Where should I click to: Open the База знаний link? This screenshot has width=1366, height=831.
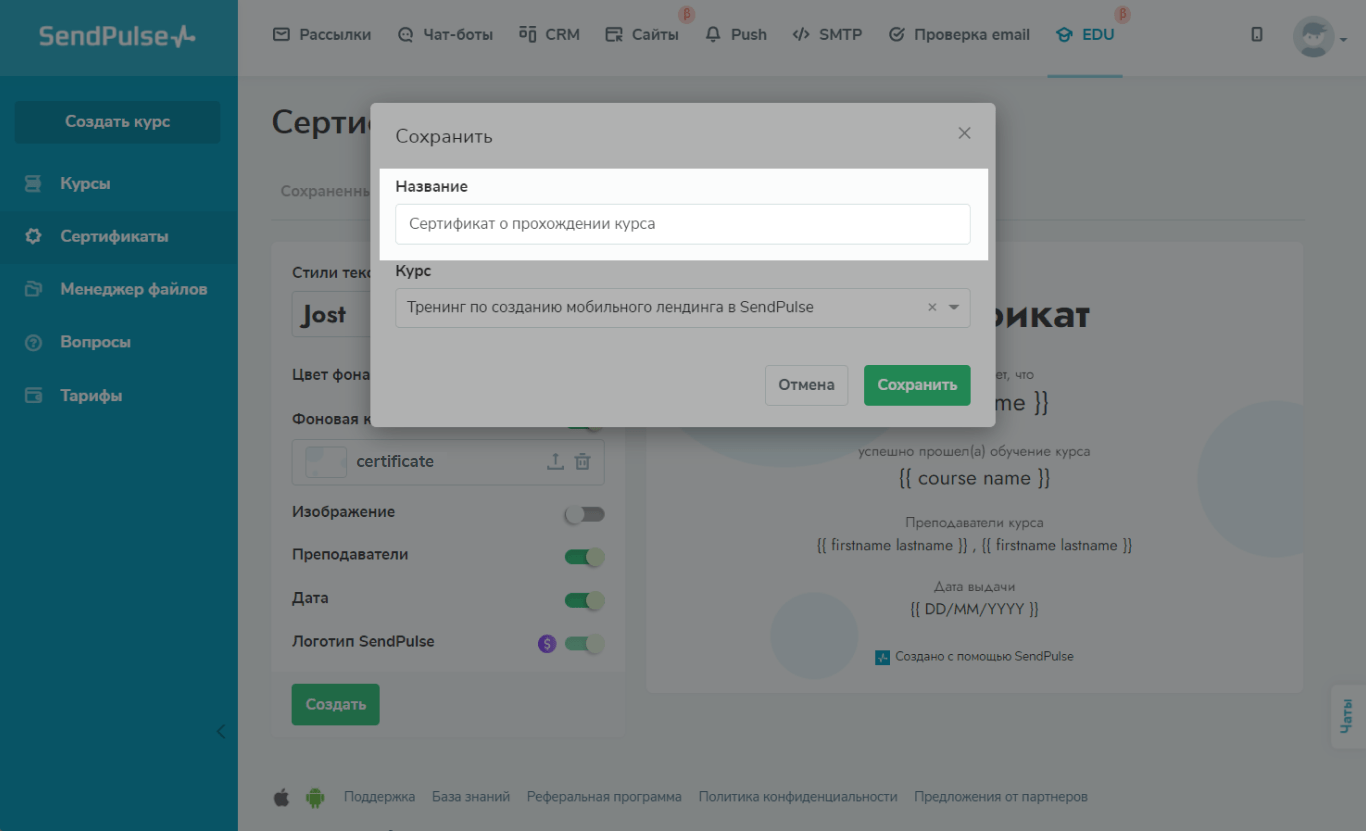click(471, 797)
